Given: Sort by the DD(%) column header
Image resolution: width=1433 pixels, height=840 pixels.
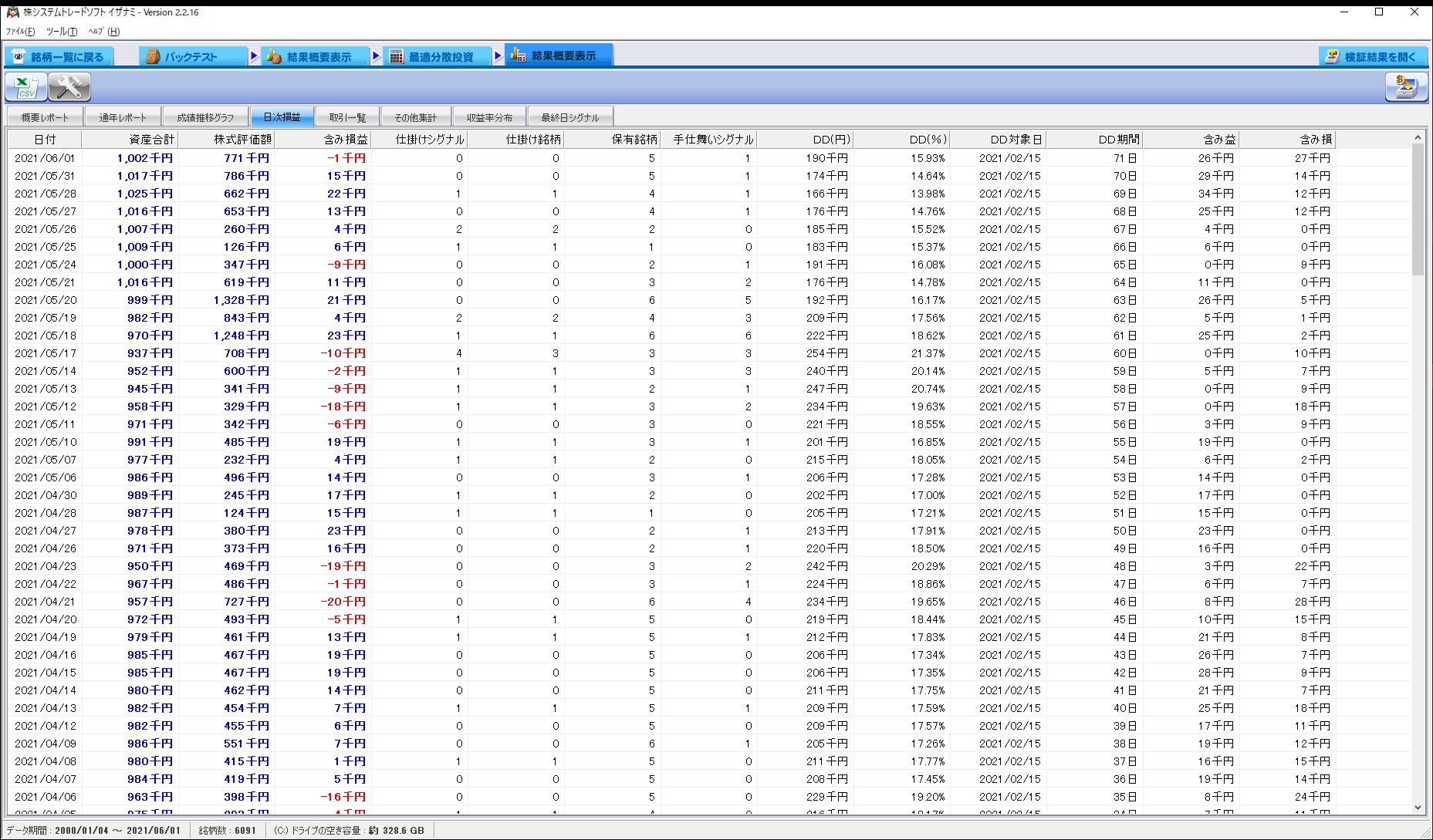Looking at the screenshot, I should (x=901, y=140).
